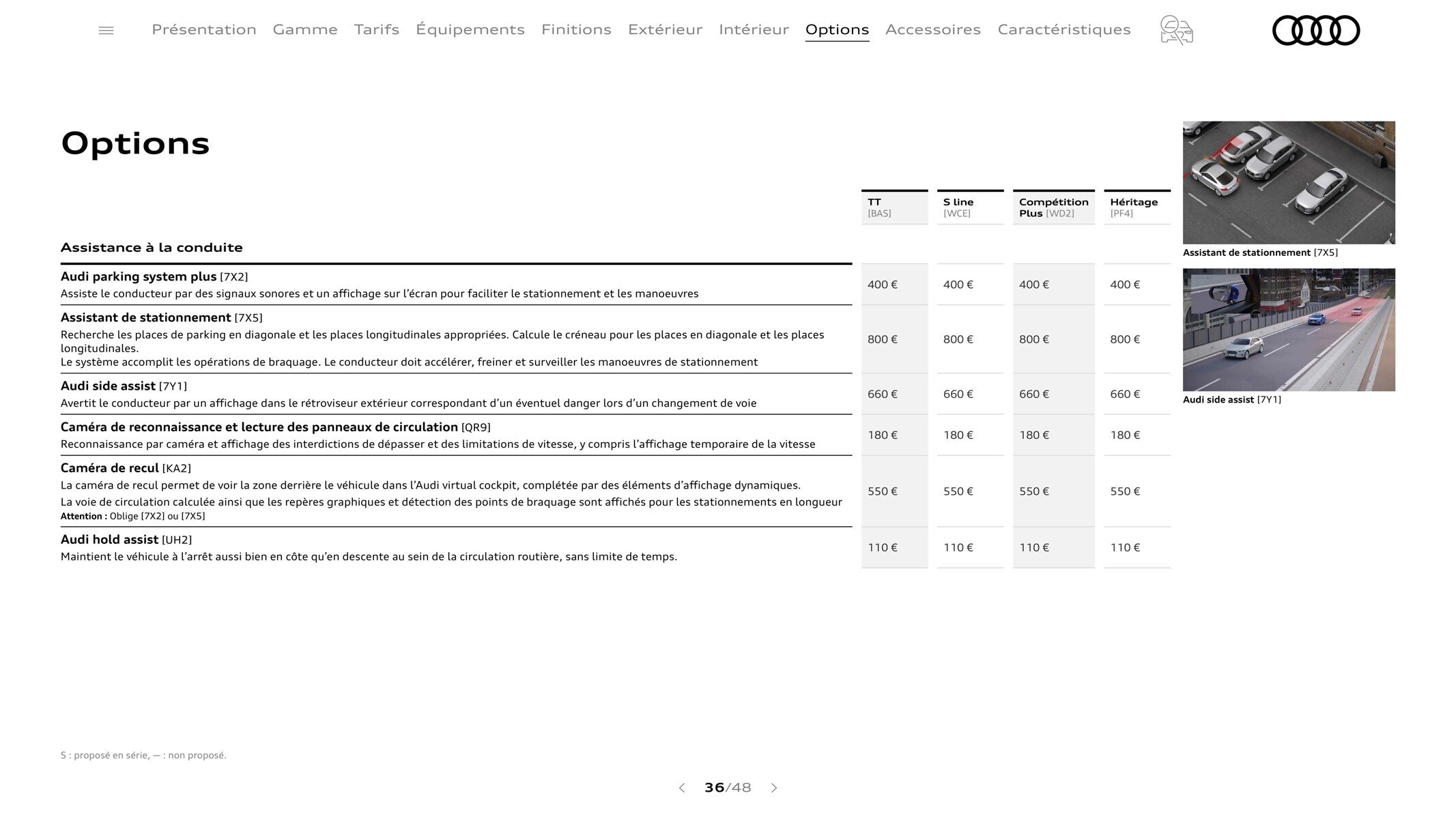Click the parking system description starting Assiste le conducteur

380,293
